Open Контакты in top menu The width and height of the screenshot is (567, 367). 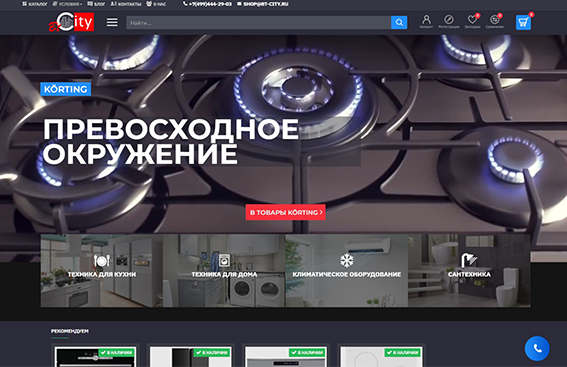(126, 4)
